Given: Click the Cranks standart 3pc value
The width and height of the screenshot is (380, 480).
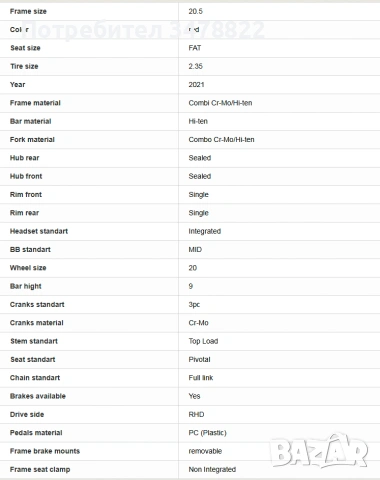Looking at the screenshot, I should pos(194,305).
